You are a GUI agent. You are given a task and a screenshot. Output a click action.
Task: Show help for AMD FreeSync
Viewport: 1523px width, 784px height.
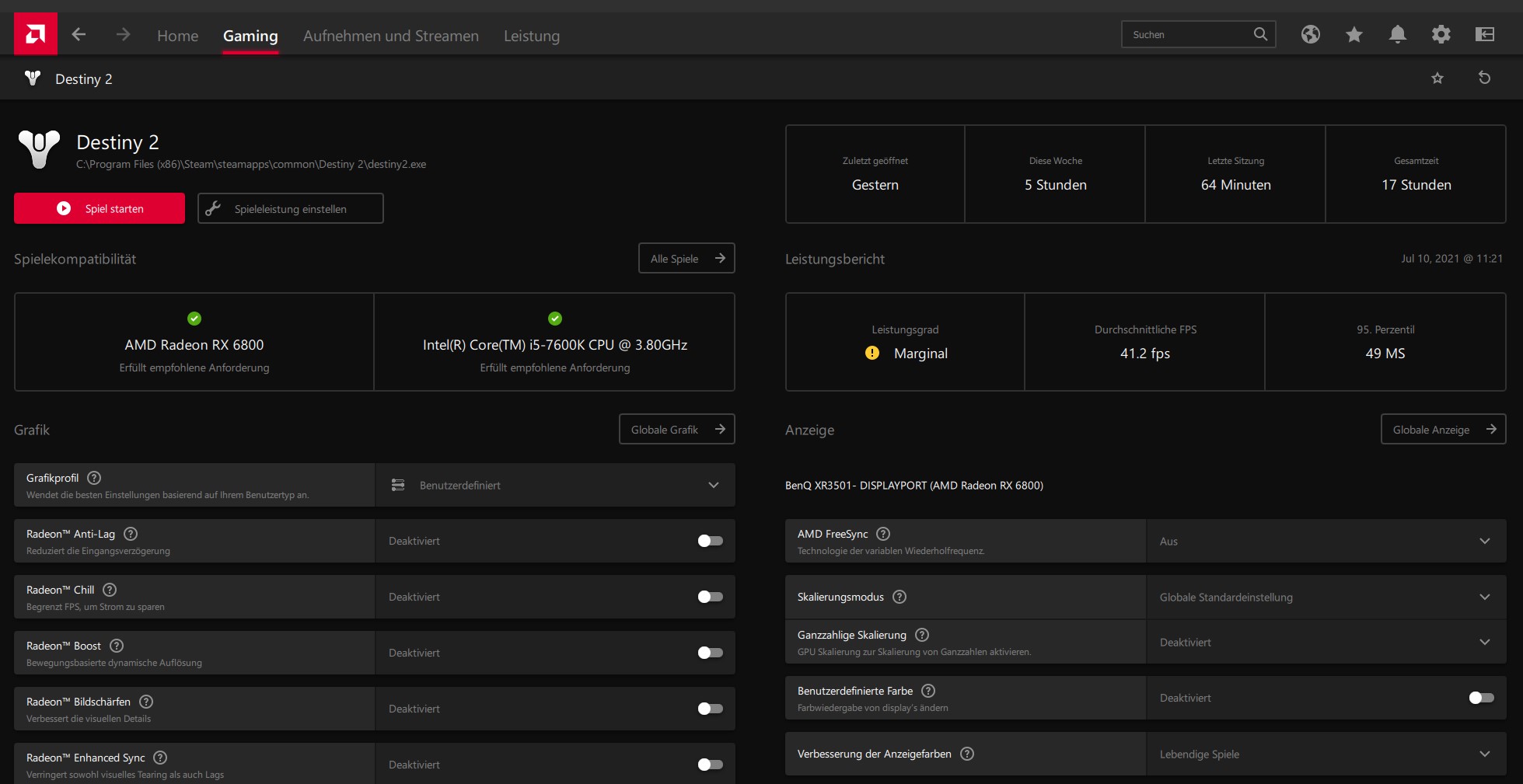point(883,534)
